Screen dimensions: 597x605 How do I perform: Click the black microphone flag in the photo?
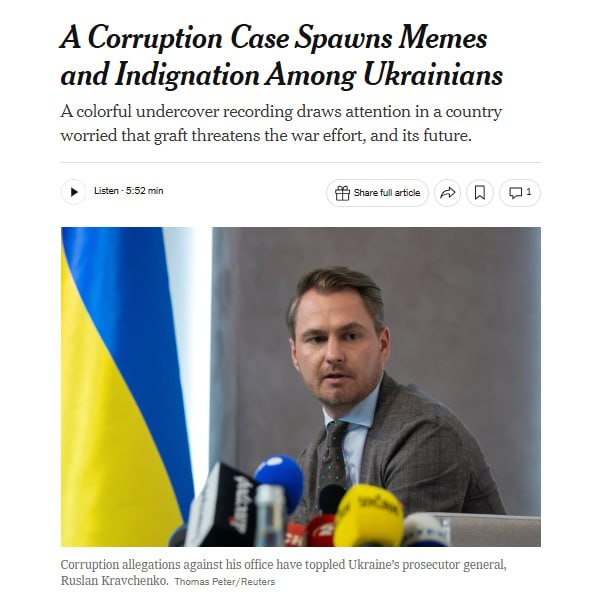pos(220,504)
